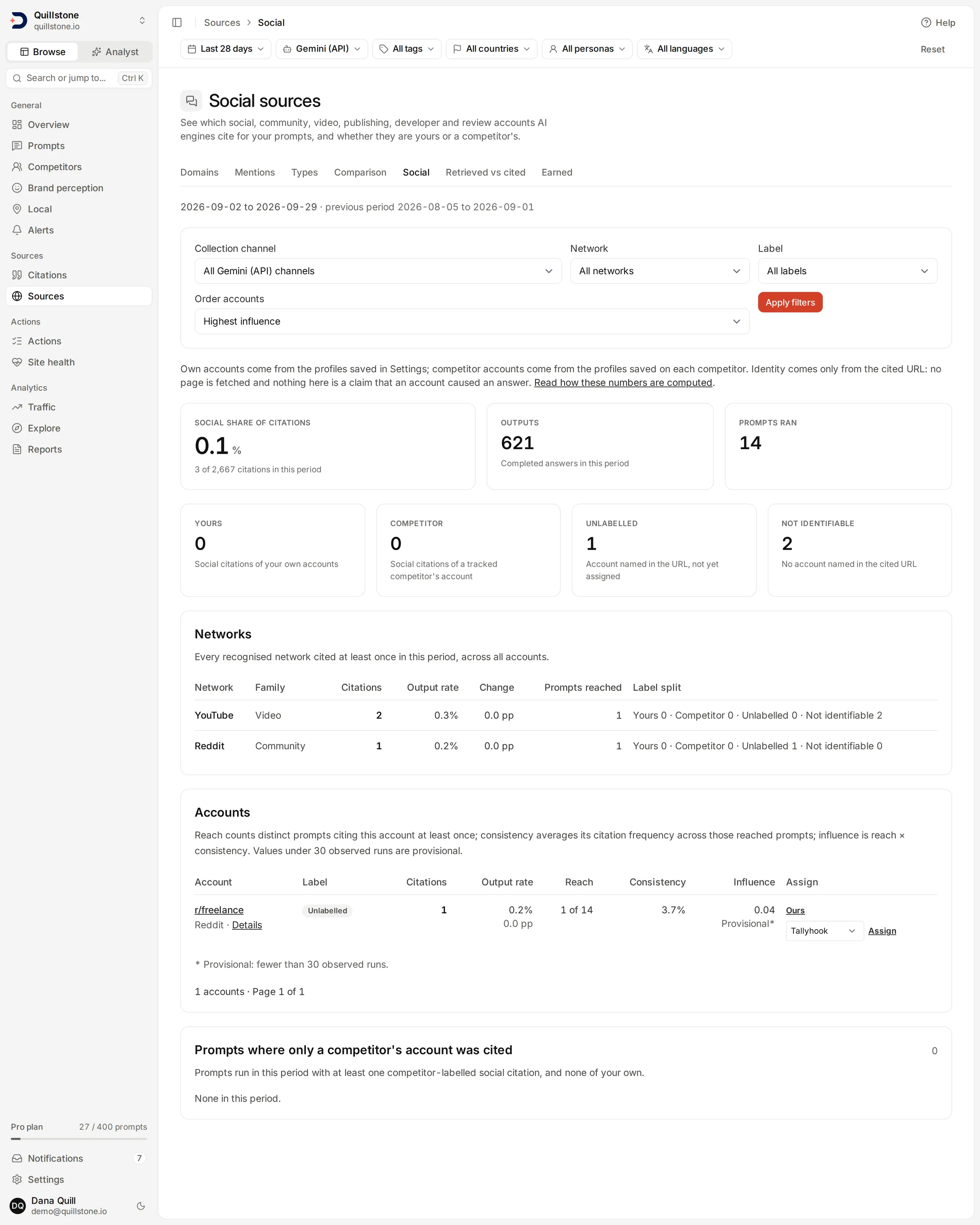This screenshot has height=1225, width=980.
Task: Open the Label dropdown
Action: [847, 271]
